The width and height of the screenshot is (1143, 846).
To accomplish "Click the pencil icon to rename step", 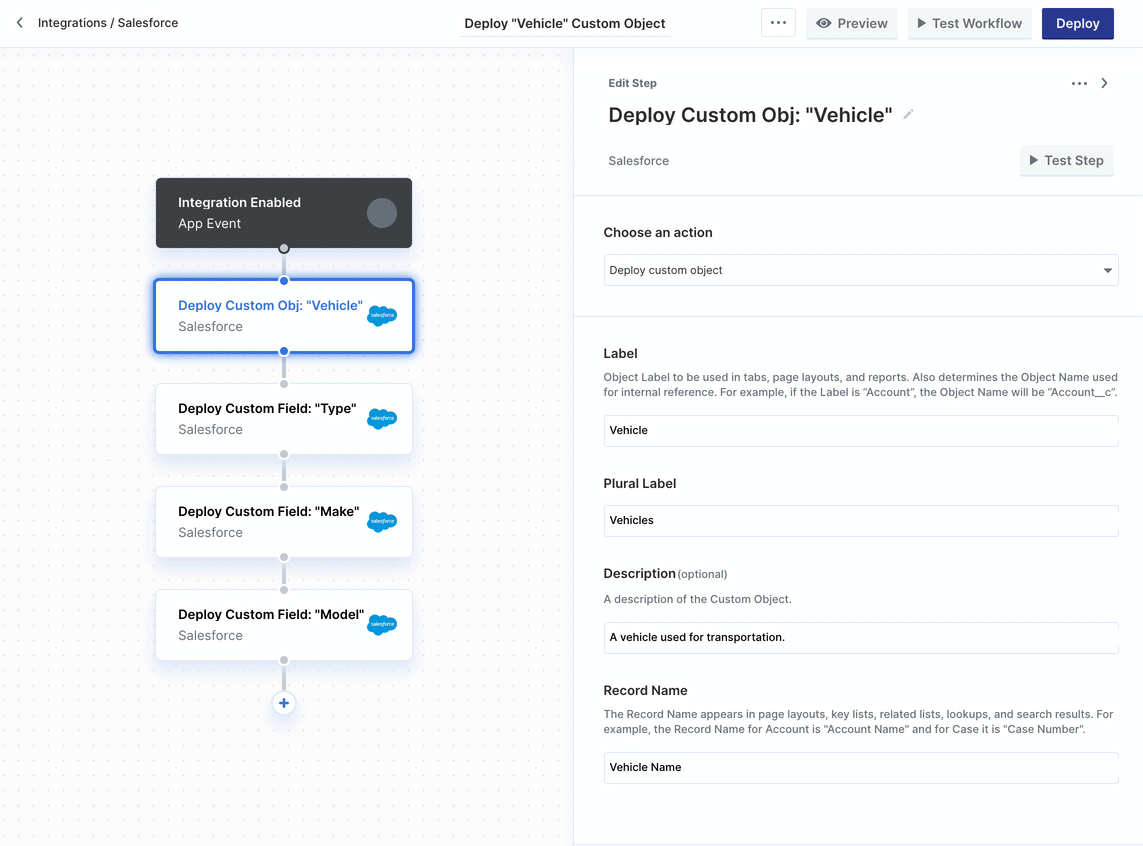I will 908,114.
